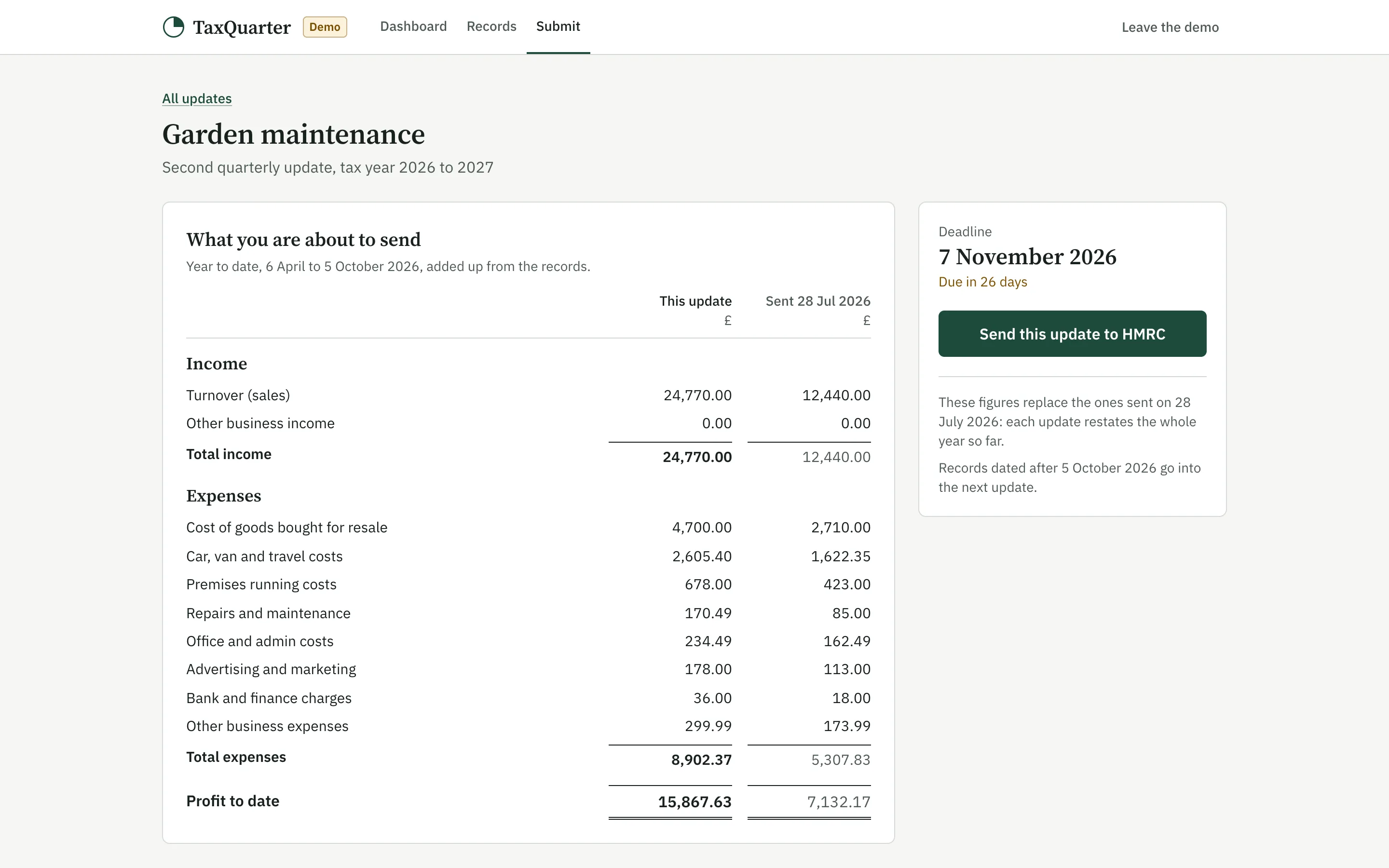Click the value 2,710.00
This screenshot has height=868, width=1389.
tap(841, 527)
